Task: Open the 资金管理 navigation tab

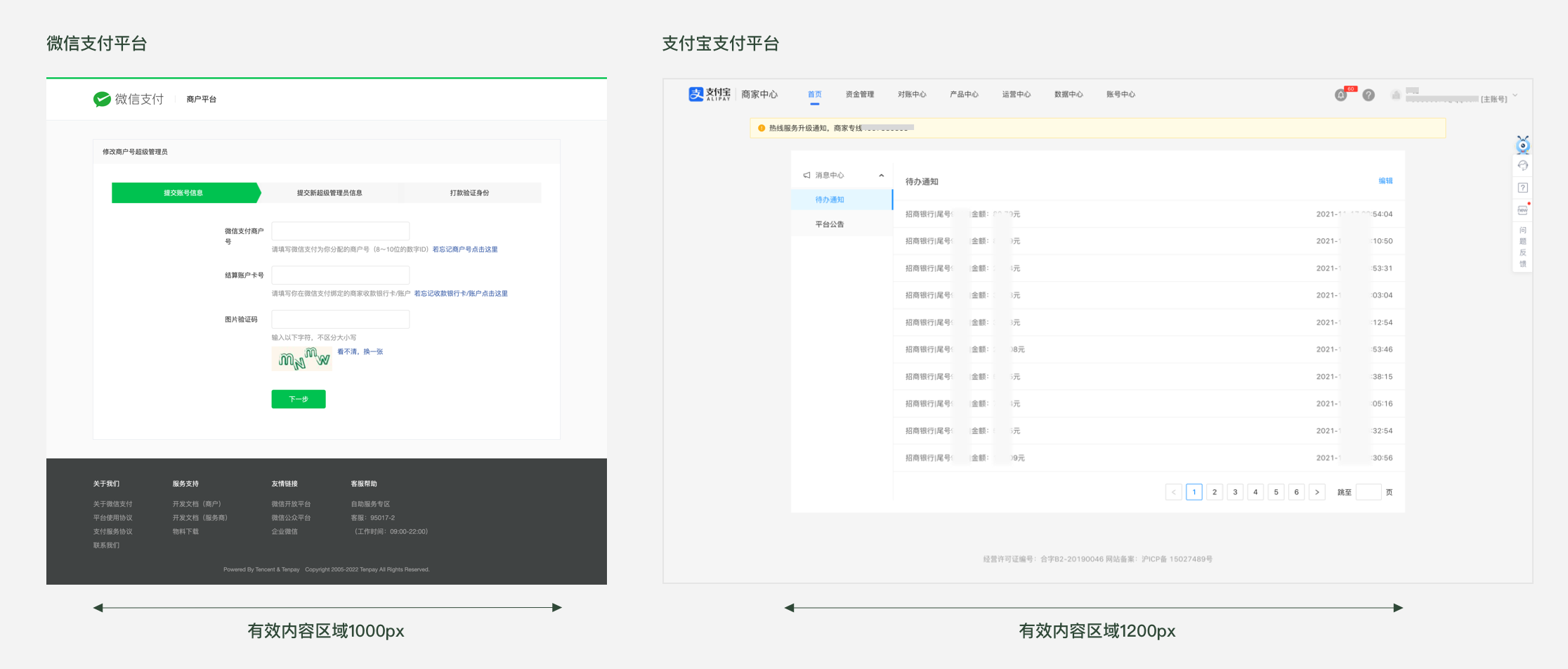Action: [x=860, y=94]
